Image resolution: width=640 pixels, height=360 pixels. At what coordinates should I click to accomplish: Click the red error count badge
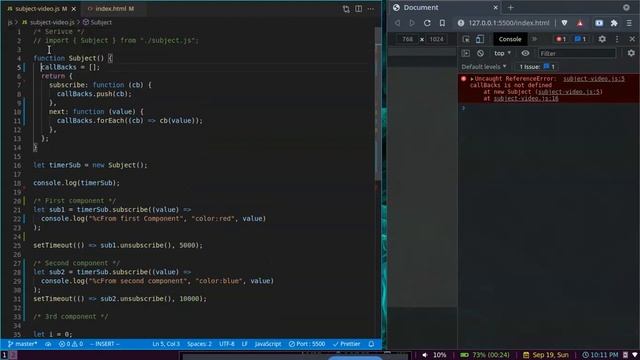561,39
